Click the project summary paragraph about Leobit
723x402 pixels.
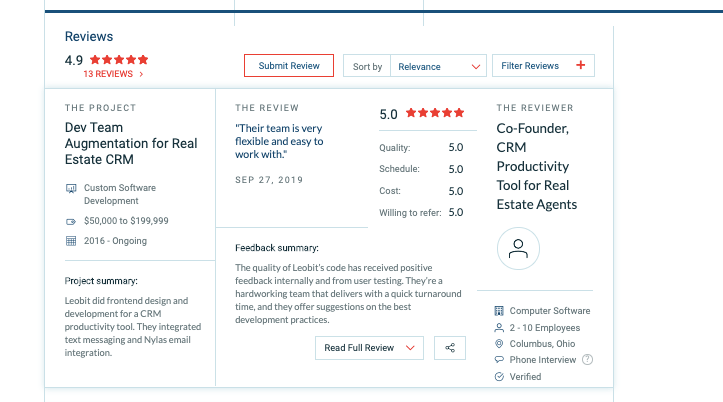click(133, 326)
